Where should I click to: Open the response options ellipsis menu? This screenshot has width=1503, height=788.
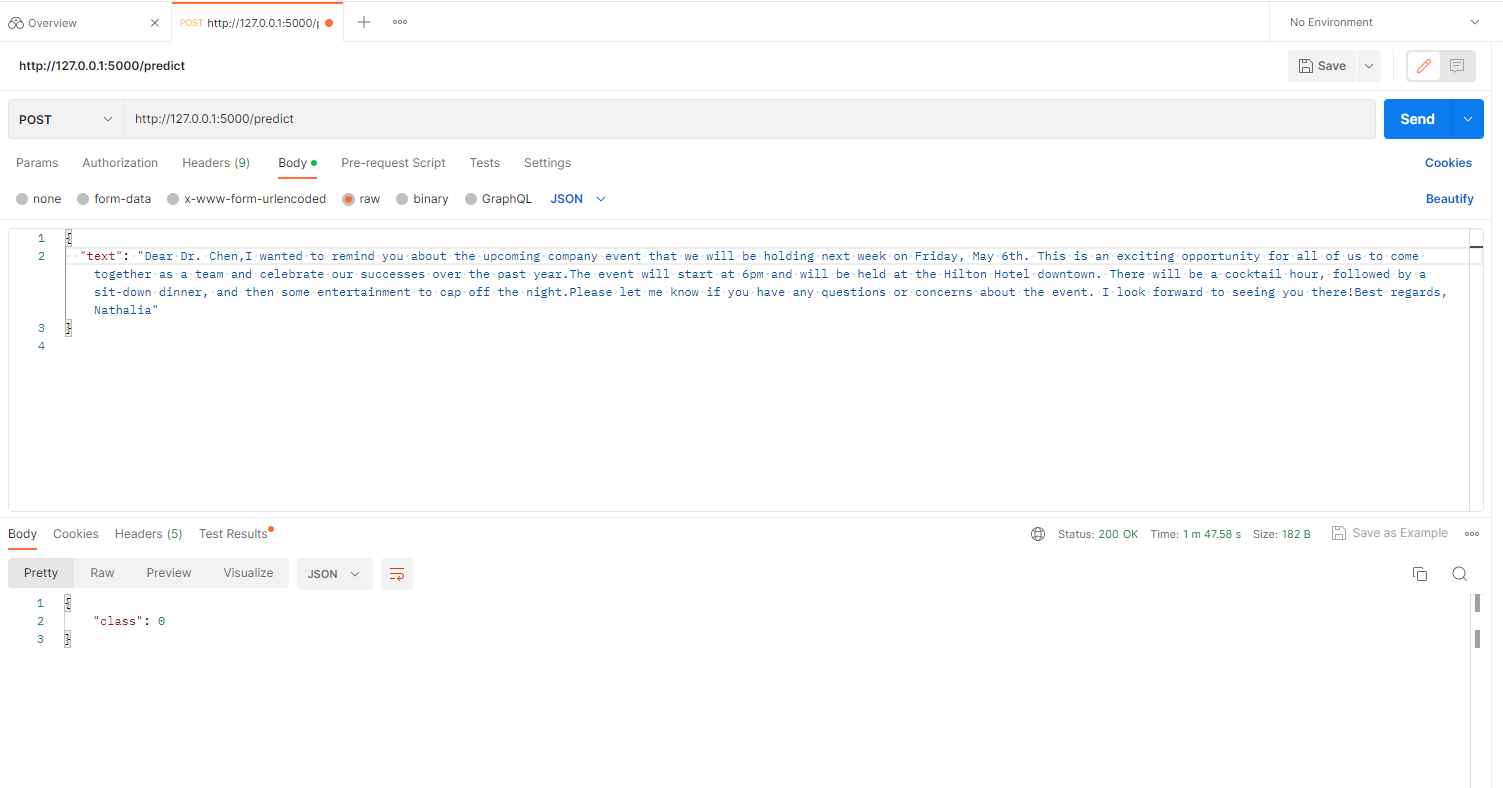point(1472,533)
